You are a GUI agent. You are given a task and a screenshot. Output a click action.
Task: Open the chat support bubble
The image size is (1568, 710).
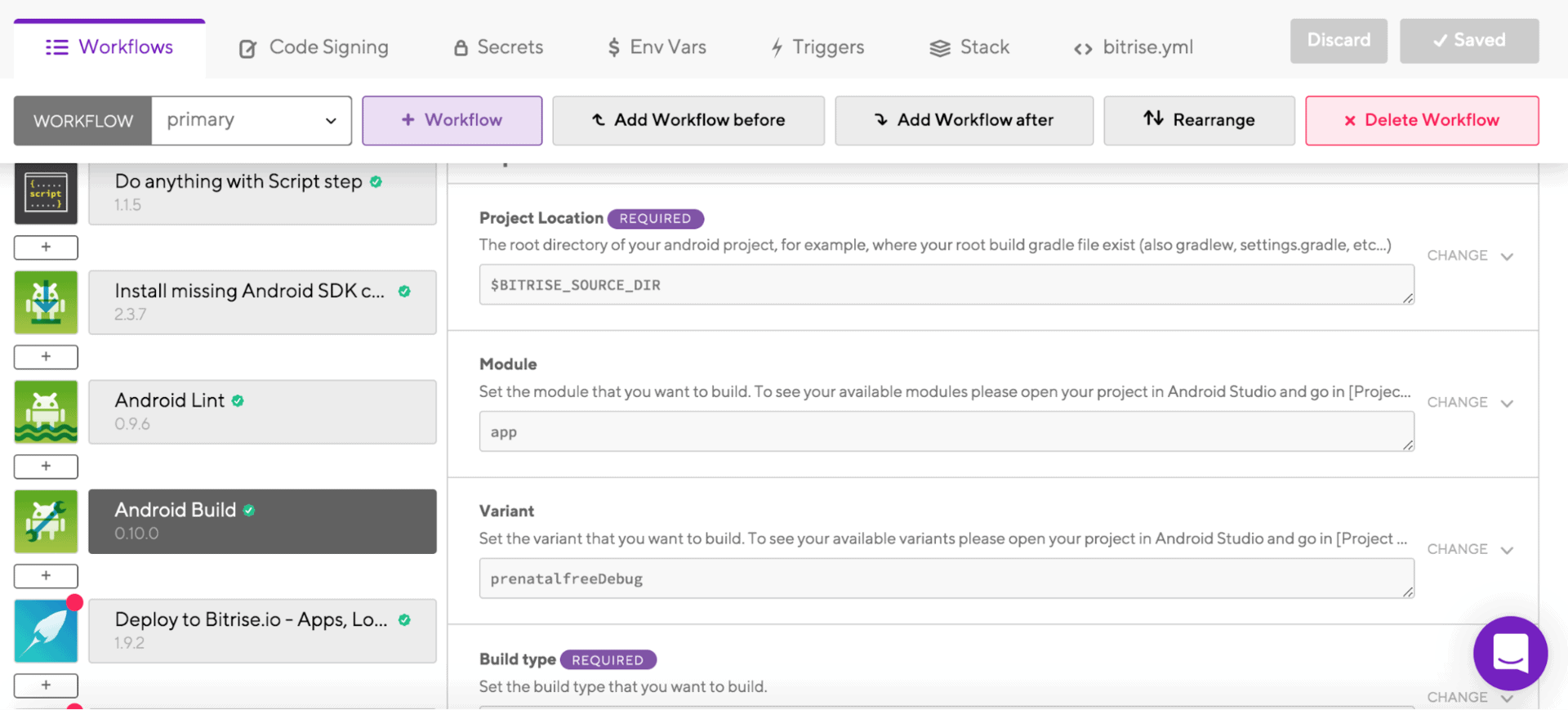tap(1510, 653)
